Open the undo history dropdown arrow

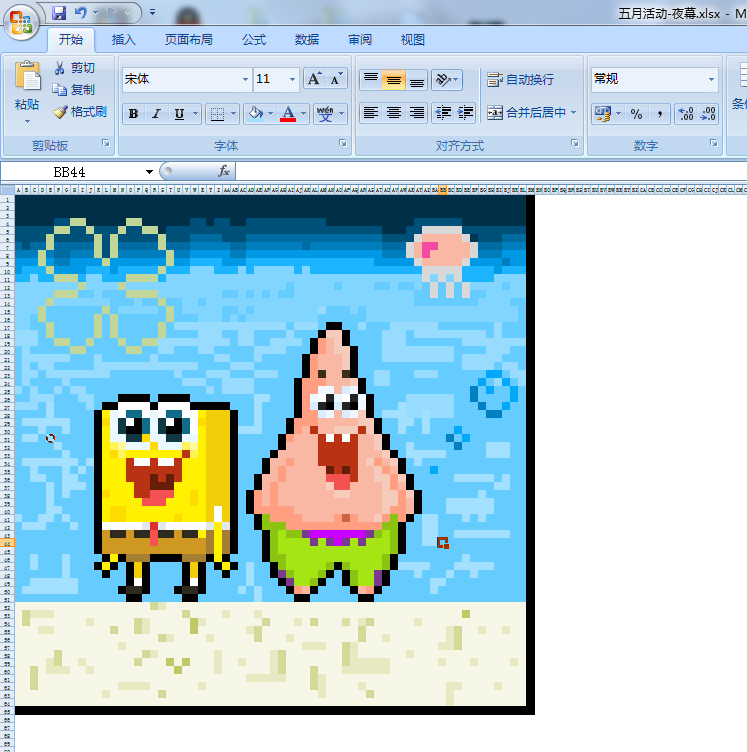coord(95,13)
